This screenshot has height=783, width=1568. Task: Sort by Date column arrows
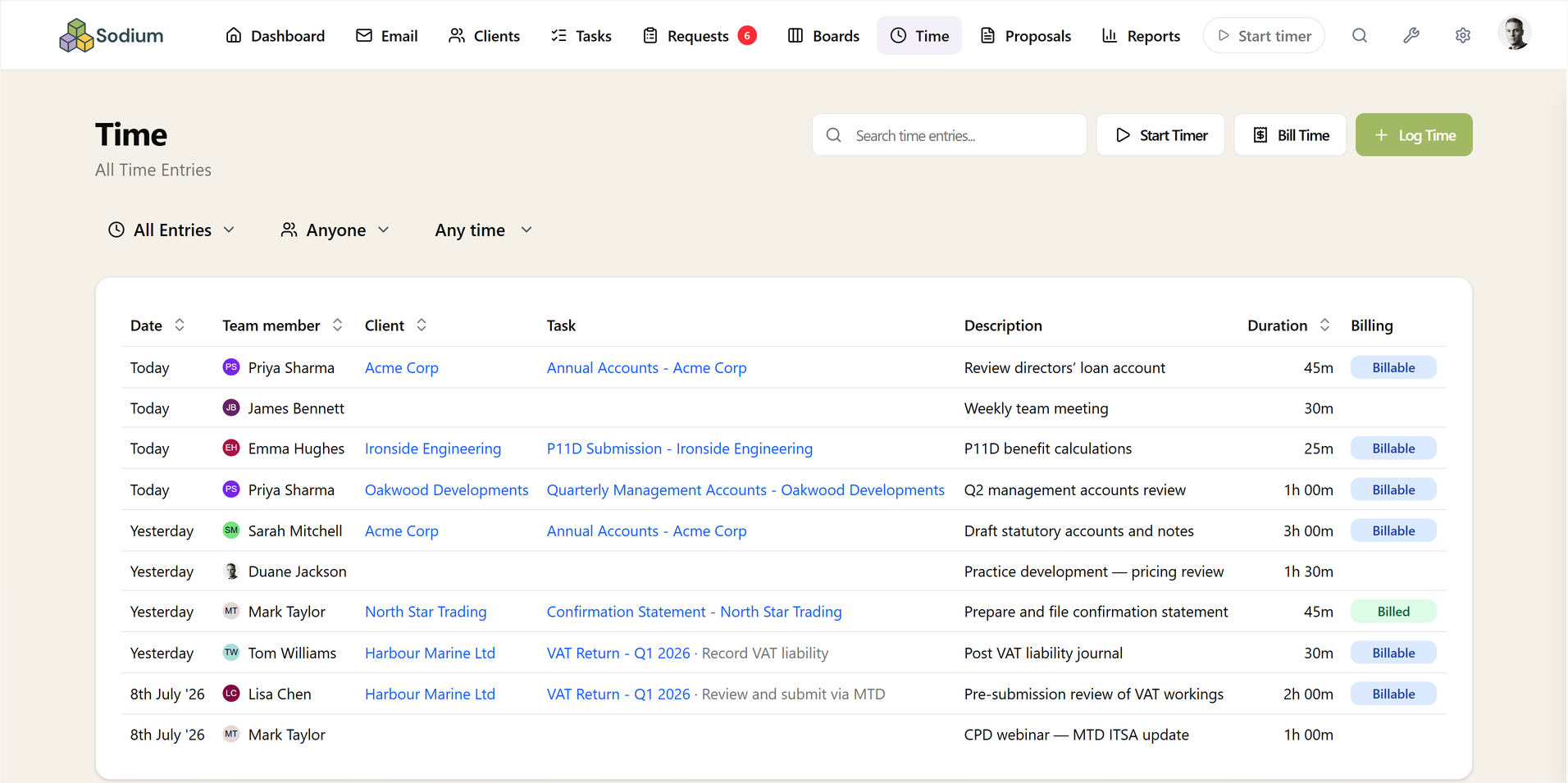click(x=180, y=325)
